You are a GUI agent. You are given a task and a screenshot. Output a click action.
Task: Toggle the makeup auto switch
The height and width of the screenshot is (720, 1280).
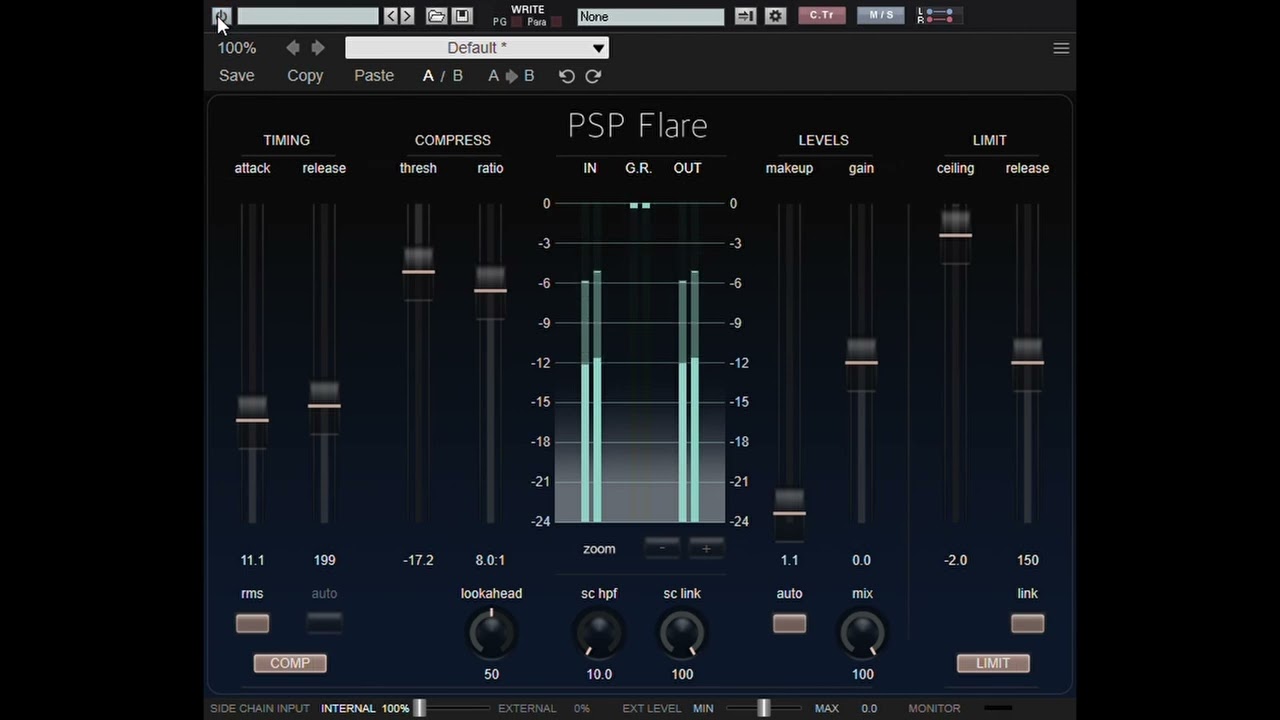(x=789, y=623)
